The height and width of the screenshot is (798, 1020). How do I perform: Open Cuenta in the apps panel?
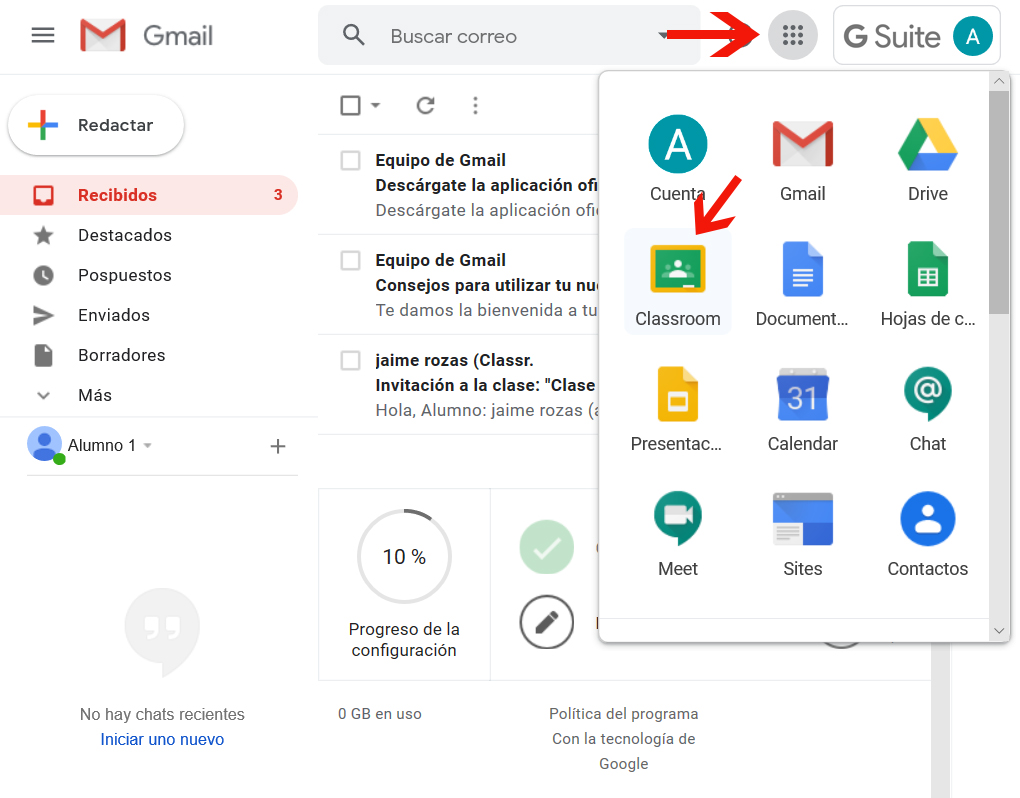(x=678, y=159)
